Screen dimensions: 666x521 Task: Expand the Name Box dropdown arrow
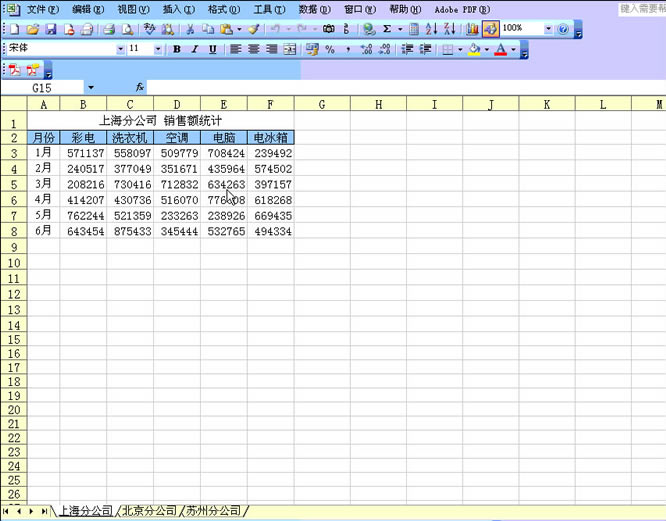(x=90, y=88)
